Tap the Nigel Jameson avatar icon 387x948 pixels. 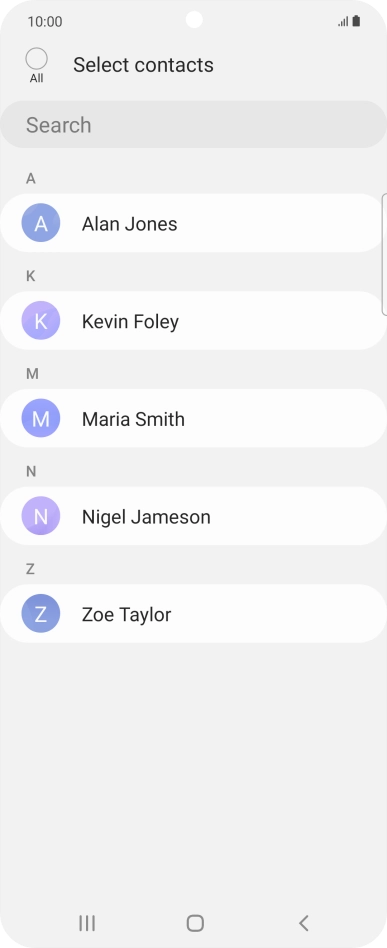tap(41, 516)
